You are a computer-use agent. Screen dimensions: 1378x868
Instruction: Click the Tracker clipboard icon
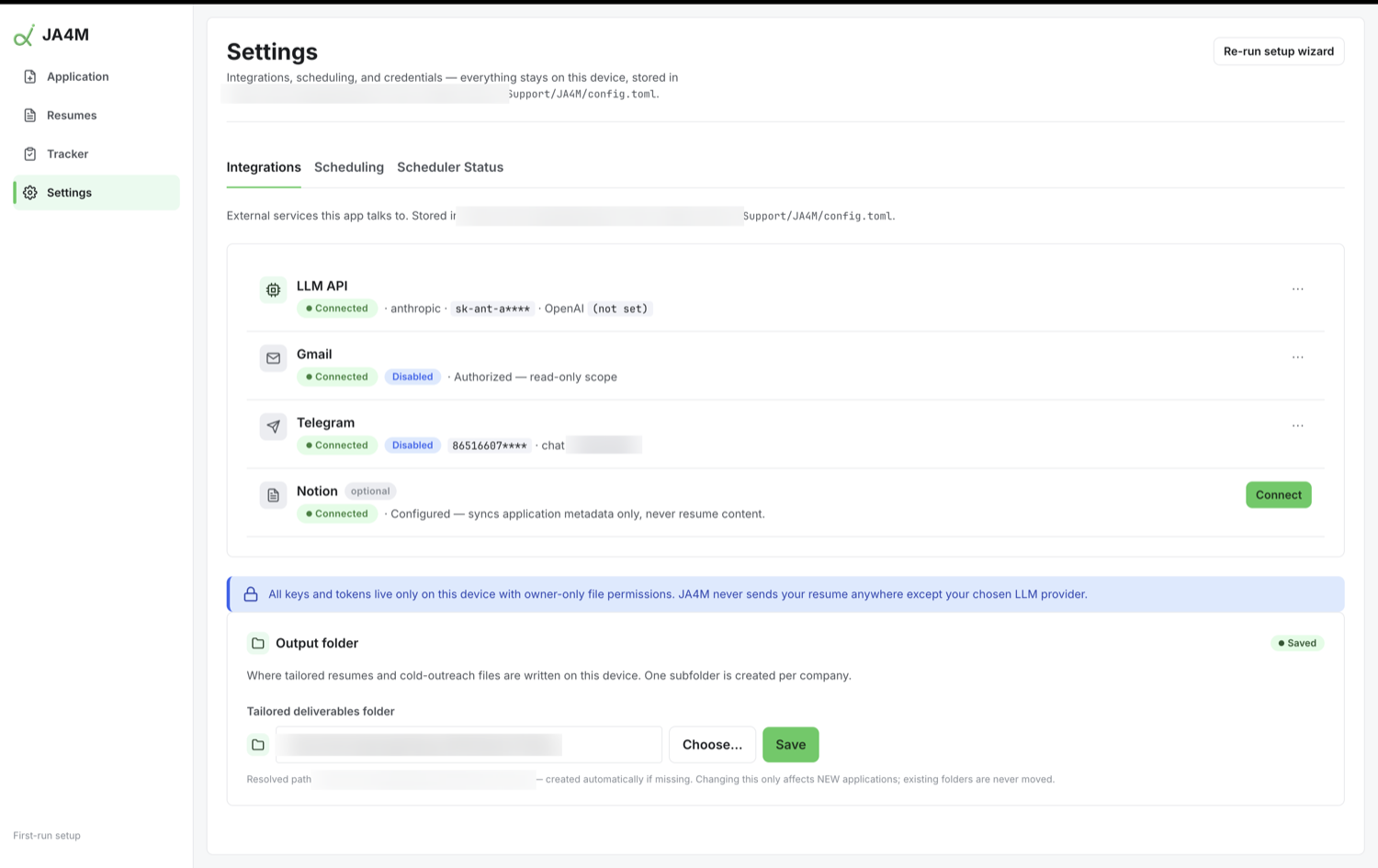pos(30,153)
